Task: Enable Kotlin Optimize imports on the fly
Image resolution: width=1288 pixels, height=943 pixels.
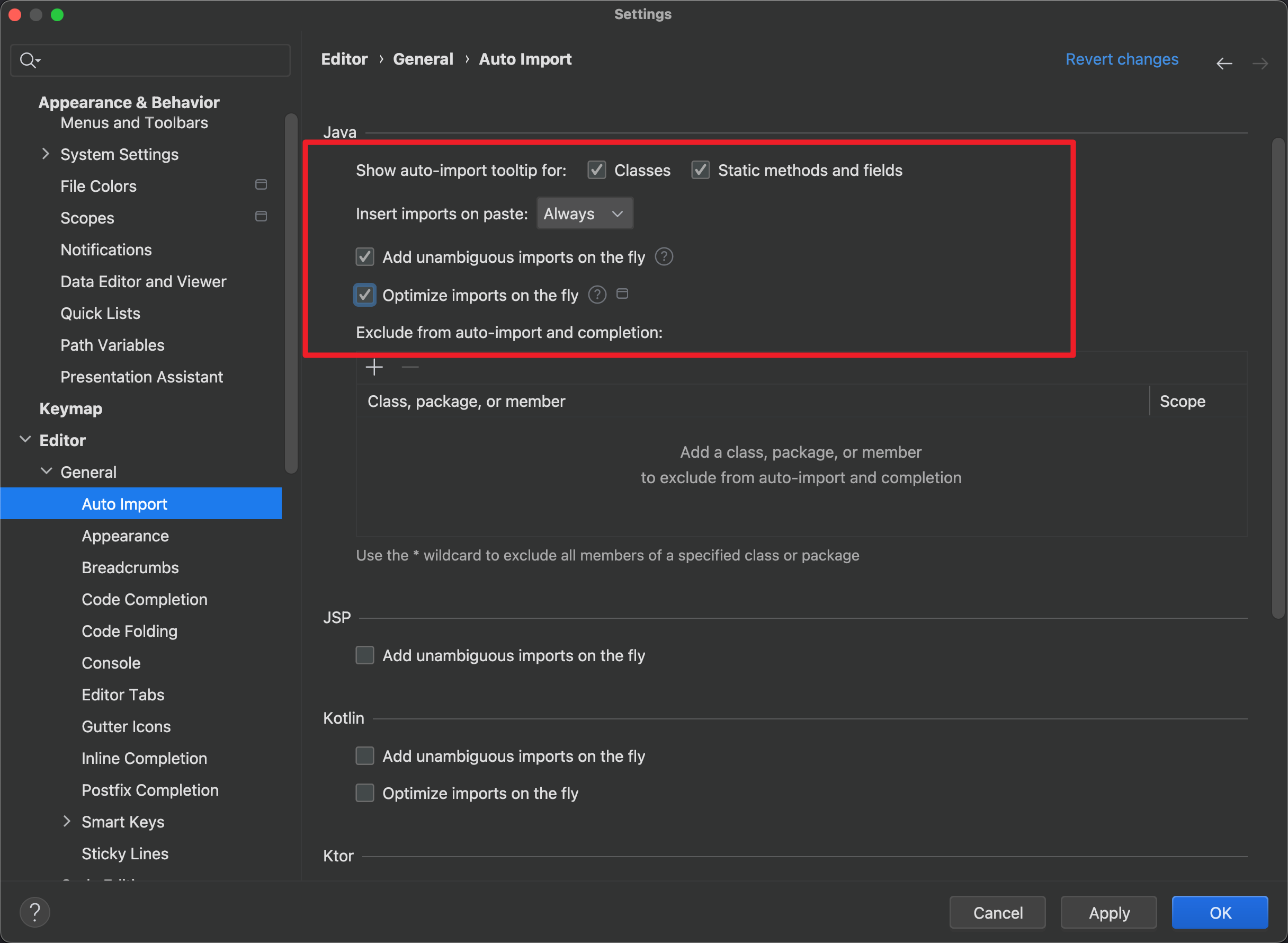Action: point(365,793)
